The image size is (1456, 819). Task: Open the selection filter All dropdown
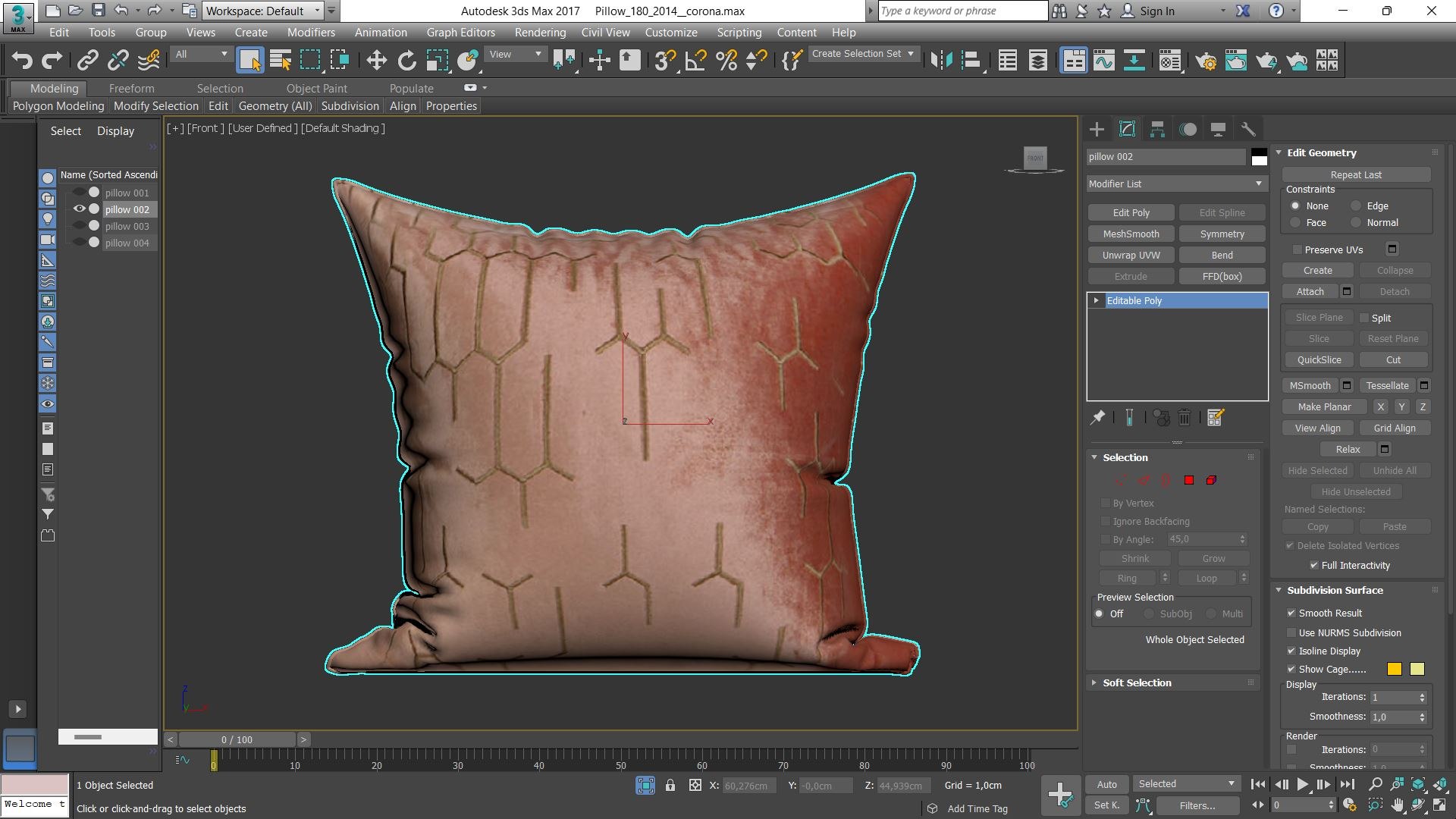pyautogui.click(x=201, y=54)
